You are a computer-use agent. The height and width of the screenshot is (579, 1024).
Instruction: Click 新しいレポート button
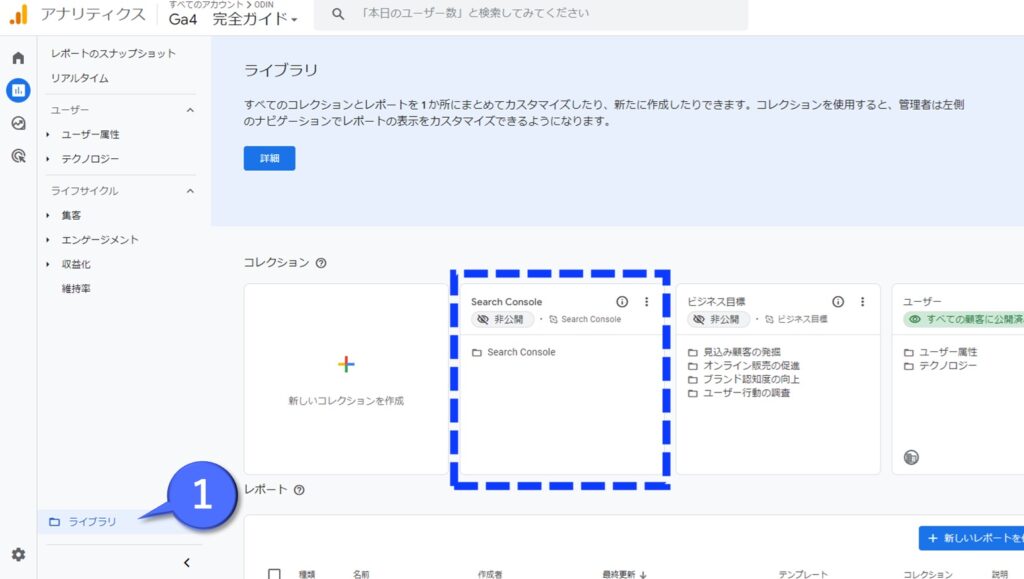point(971,538)
